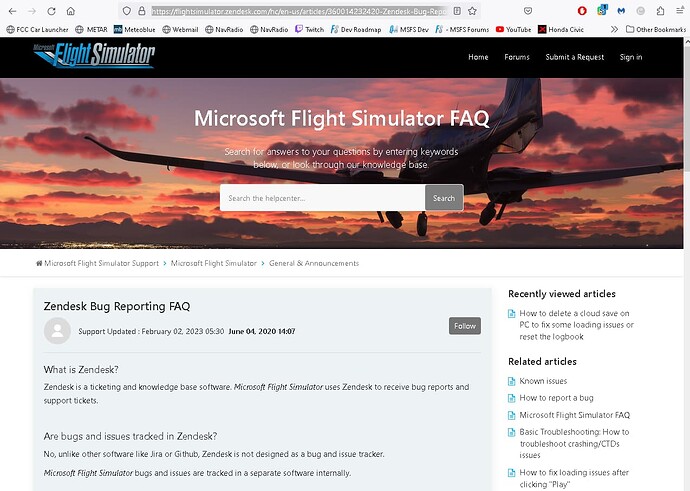Screen dimensions: 690x491
Task: Open the METAR bookmark
Action: 91,29
